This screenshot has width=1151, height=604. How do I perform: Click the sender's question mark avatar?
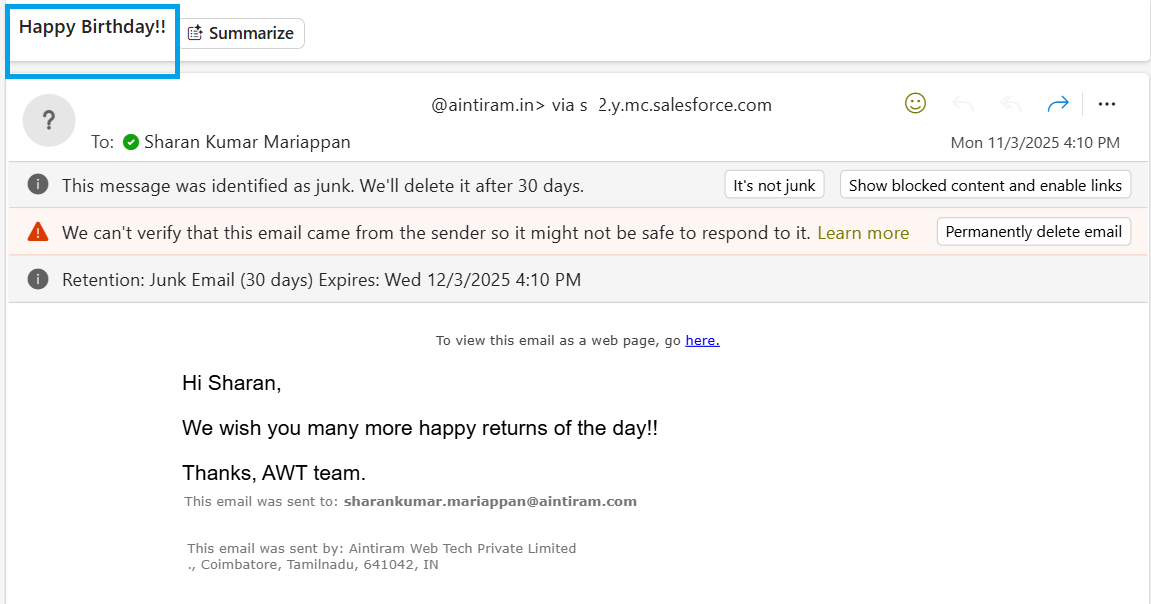(49, 121)
